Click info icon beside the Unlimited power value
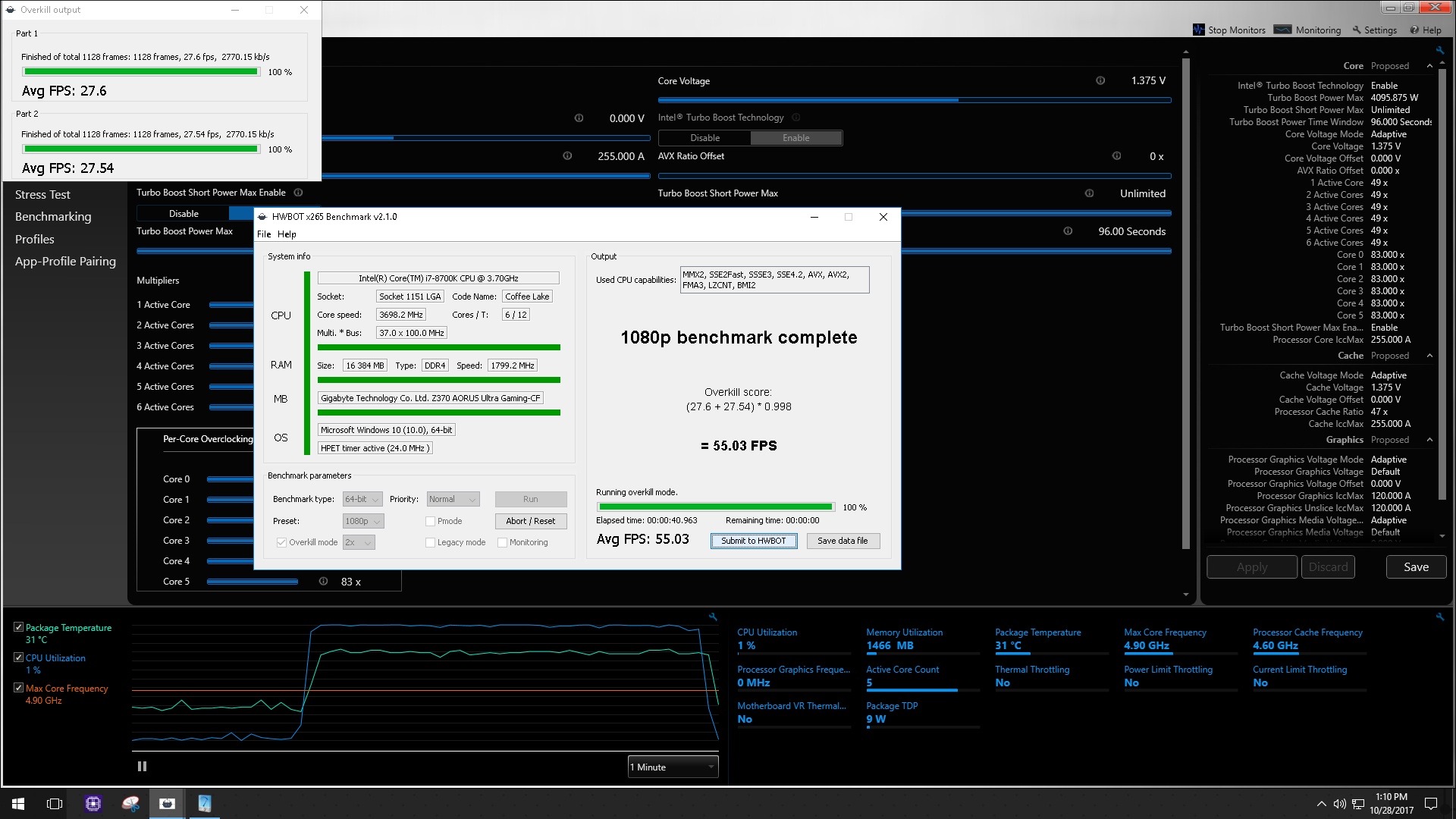The width and height of the screenshot is (1456, 819). pyautogui.click(x=1089, y=193)
